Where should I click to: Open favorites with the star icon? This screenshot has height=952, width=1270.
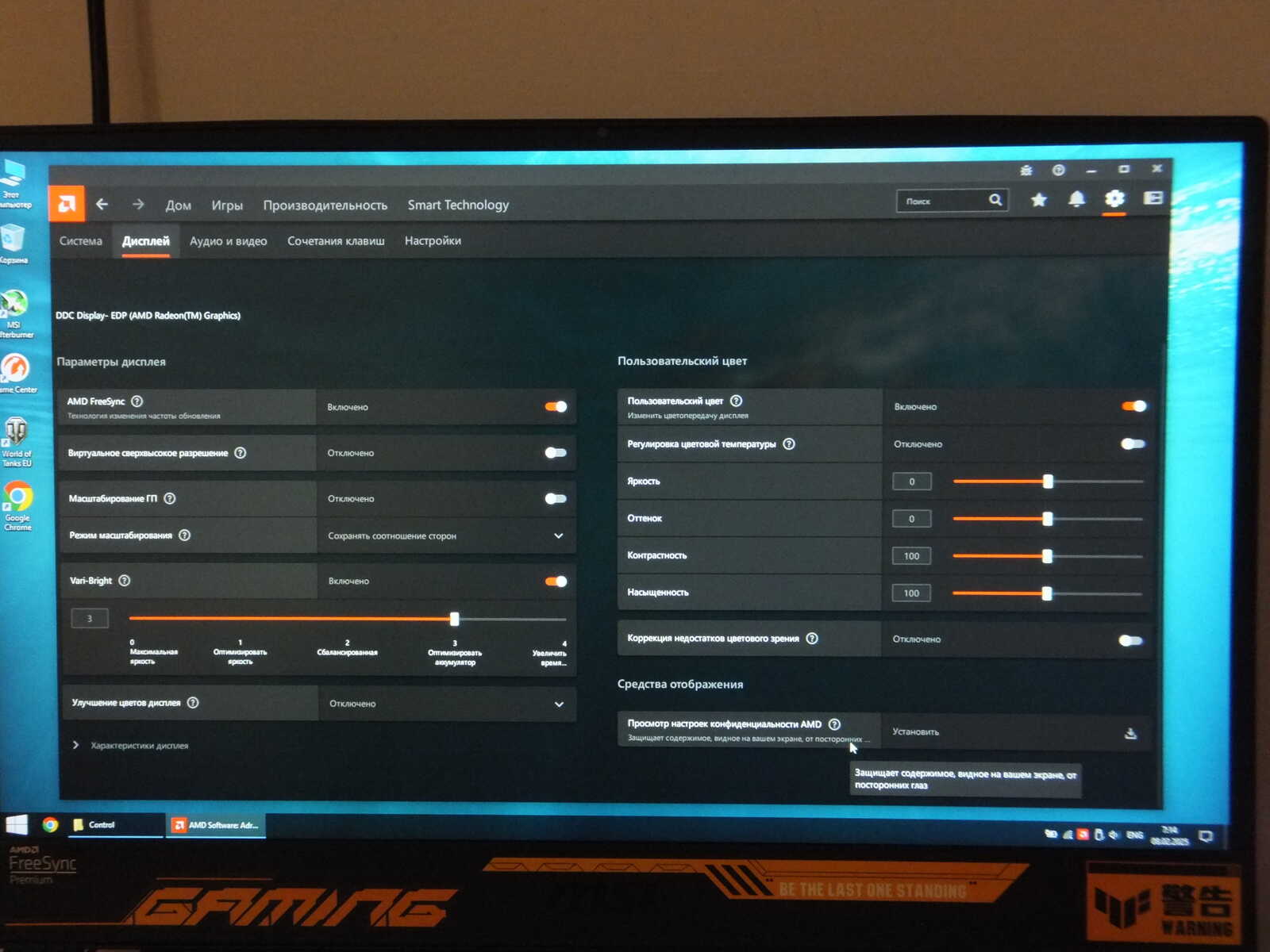click(1038, 200)
